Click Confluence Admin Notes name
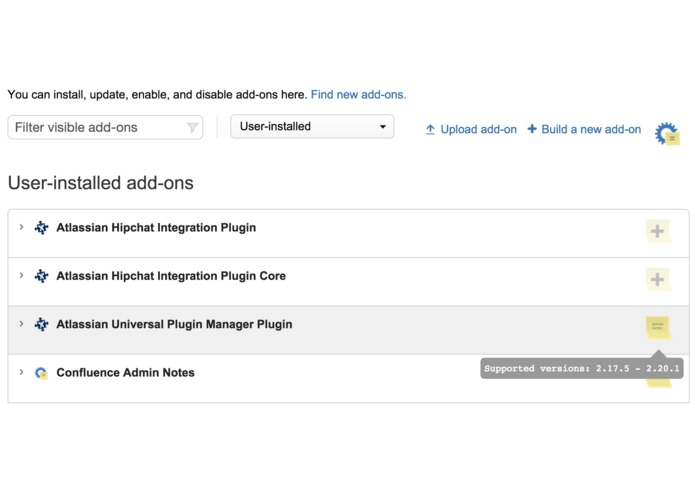This screenshot has width=695, height=494. click(x=125, y=373)
